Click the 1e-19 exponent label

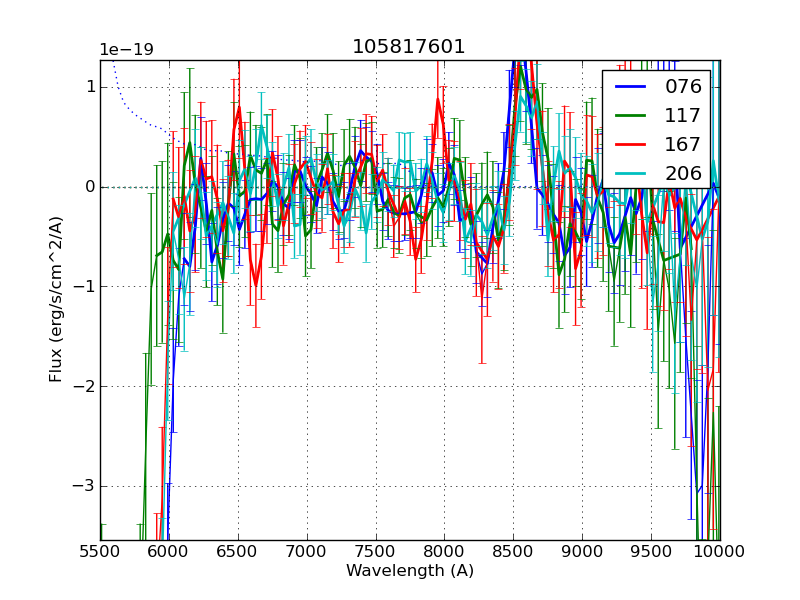point(126,50)
